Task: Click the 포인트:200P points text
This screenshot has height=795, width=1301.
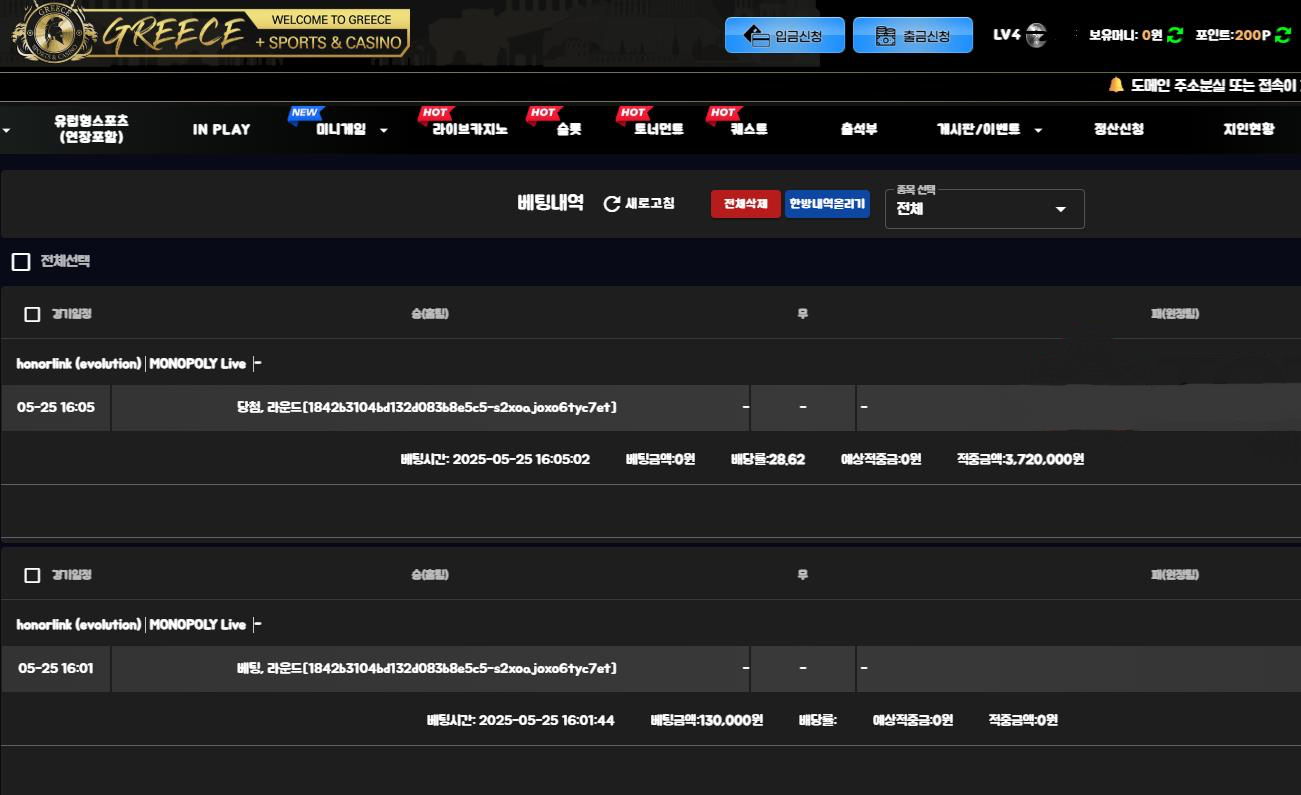Action: pos(1233,35)
